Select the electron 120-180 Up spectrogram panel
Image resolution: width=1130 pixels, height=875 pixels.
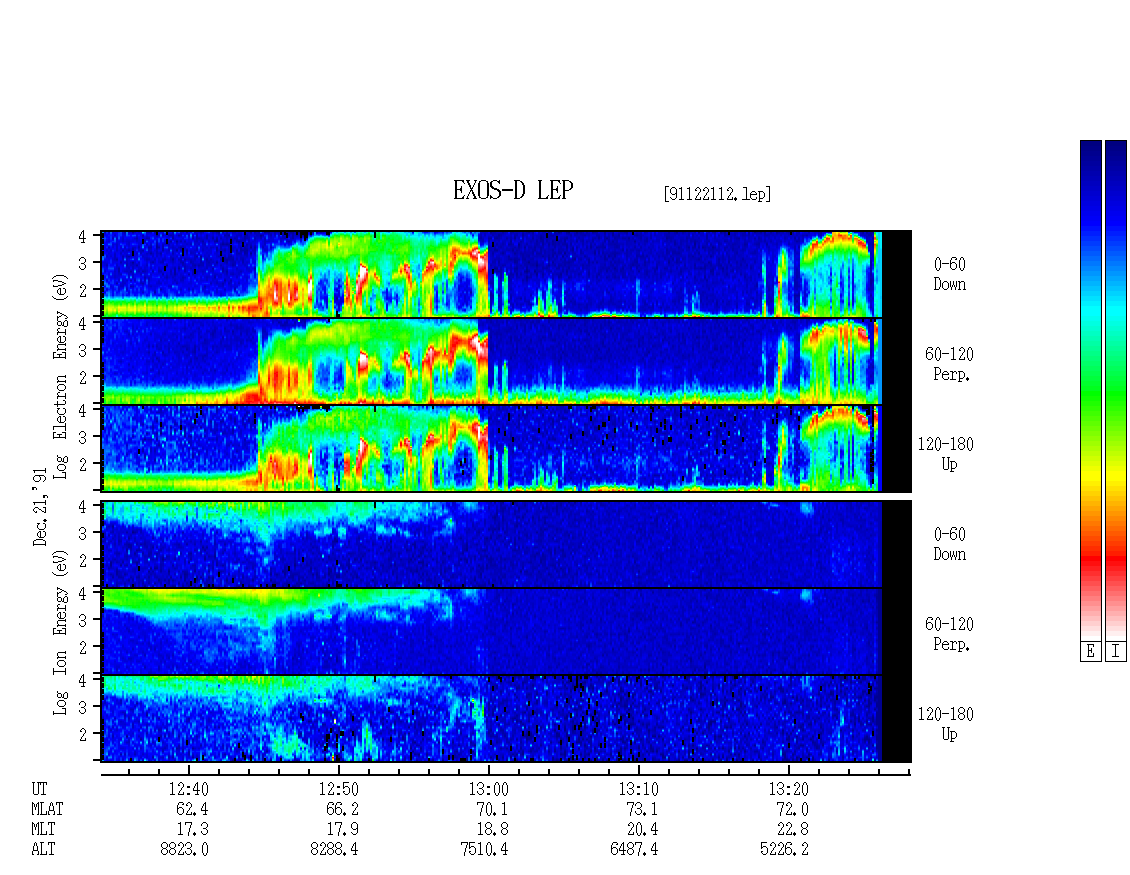pyautogui.click(x=506, y=448)
